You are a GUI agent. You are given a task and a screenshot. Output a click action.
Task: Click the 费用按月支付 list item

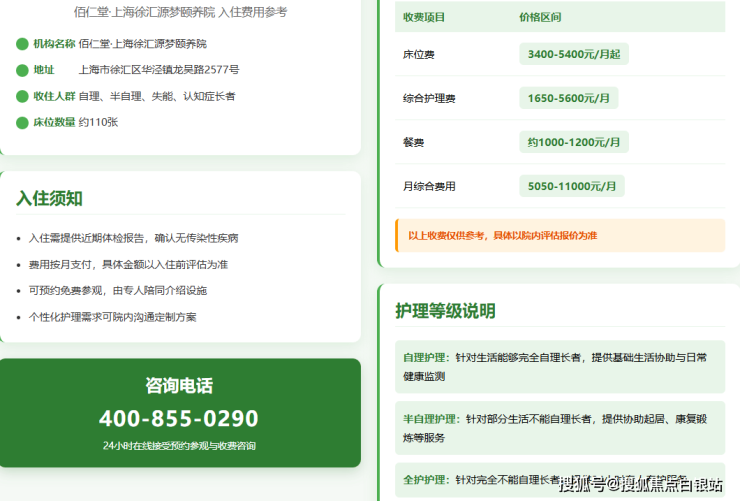coord(128,265)
